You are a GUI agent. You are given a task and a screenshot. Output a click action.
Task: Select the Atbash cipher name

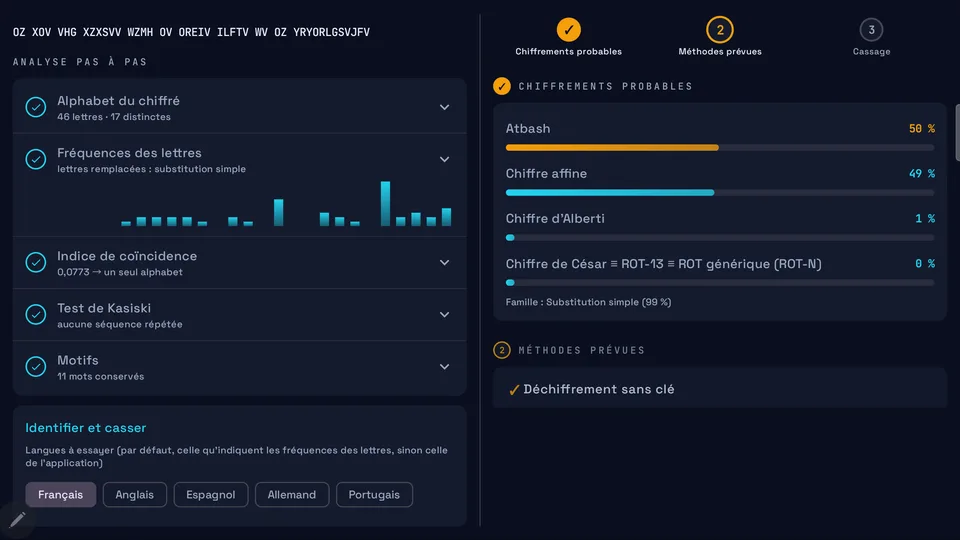tap(528, 129)
